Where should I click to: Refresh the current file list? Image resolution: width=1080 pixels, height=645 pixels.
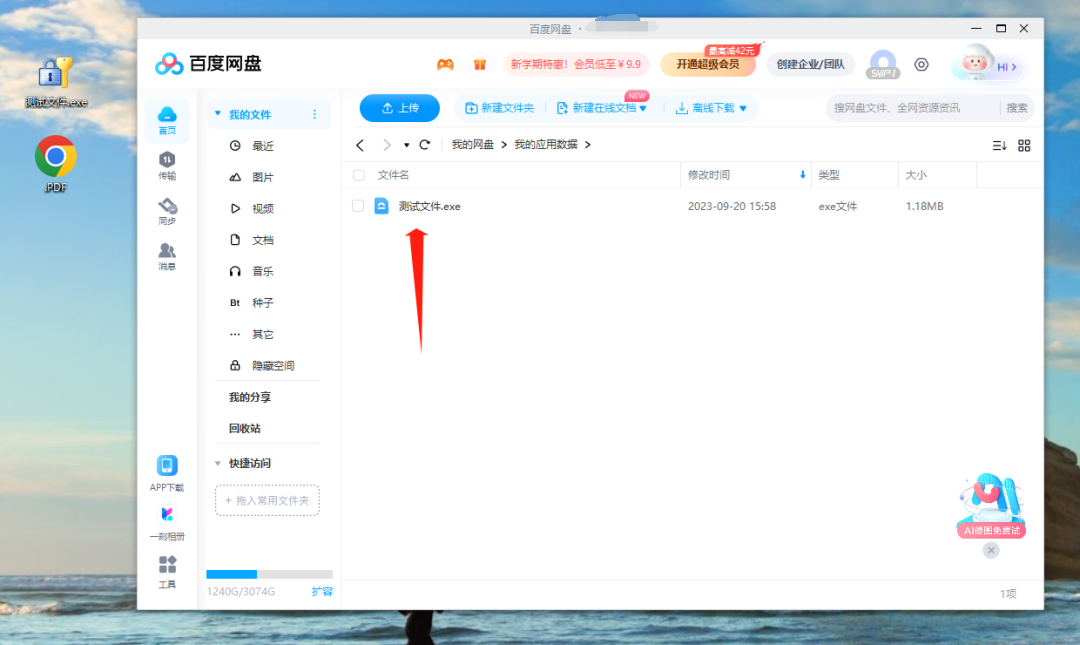[x=425, y=145]
